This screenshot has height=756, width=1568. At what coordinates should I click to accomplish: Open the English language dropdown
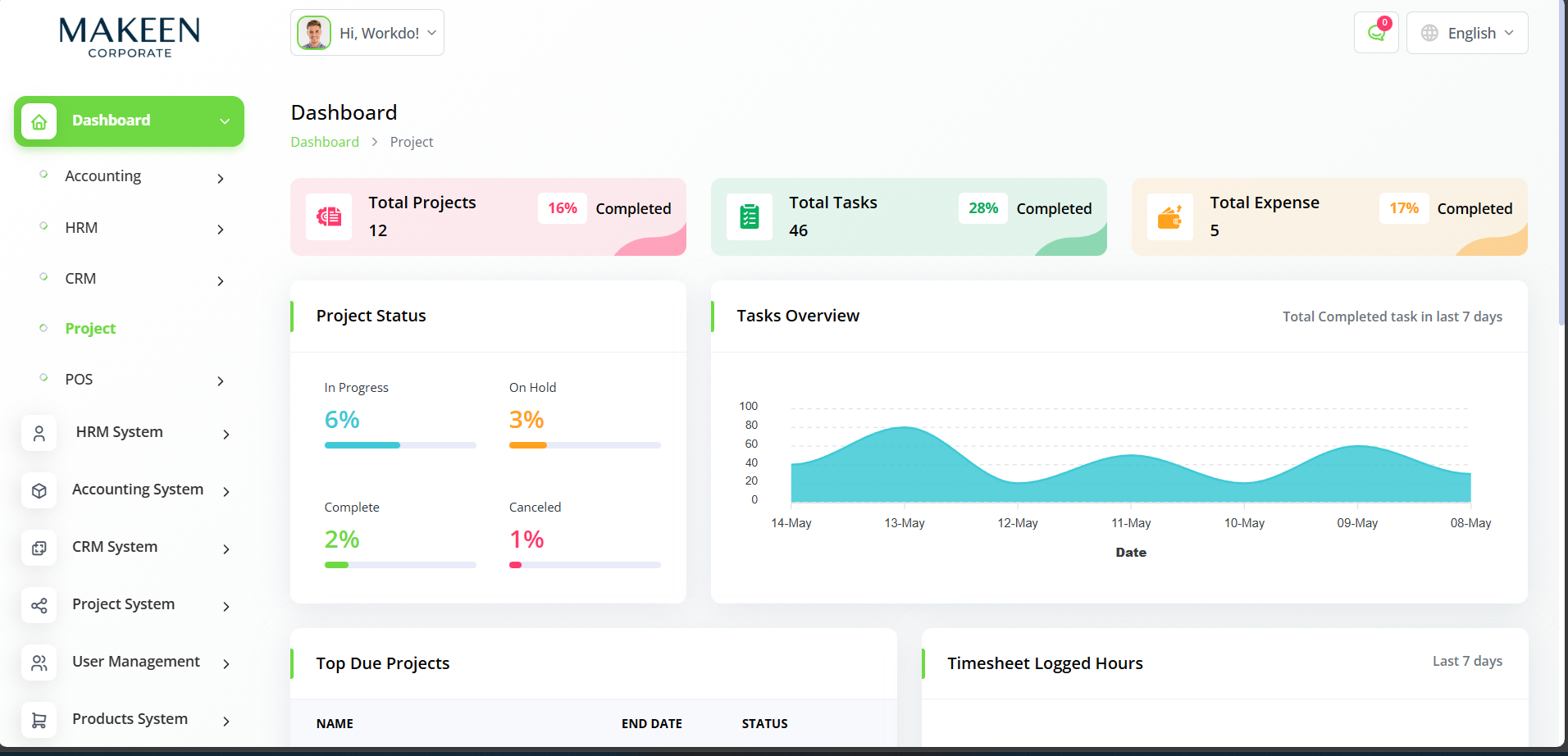coord(1467,33)
